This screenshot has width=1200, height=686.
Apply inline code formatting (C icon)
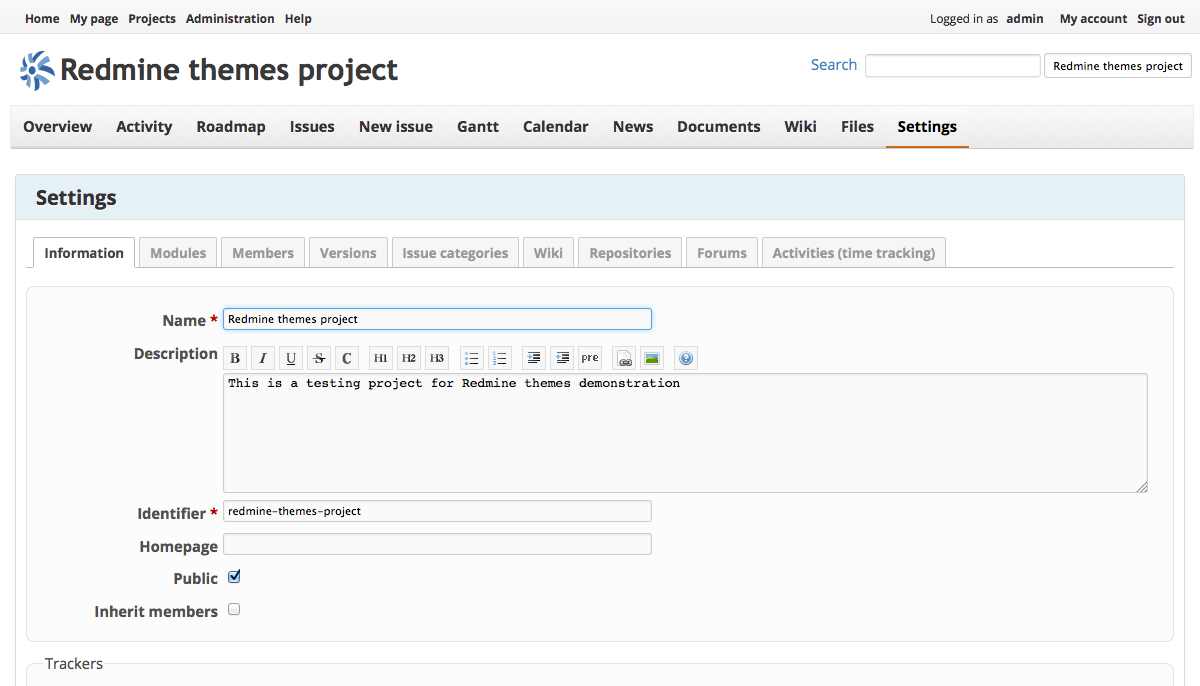(347, 358)
